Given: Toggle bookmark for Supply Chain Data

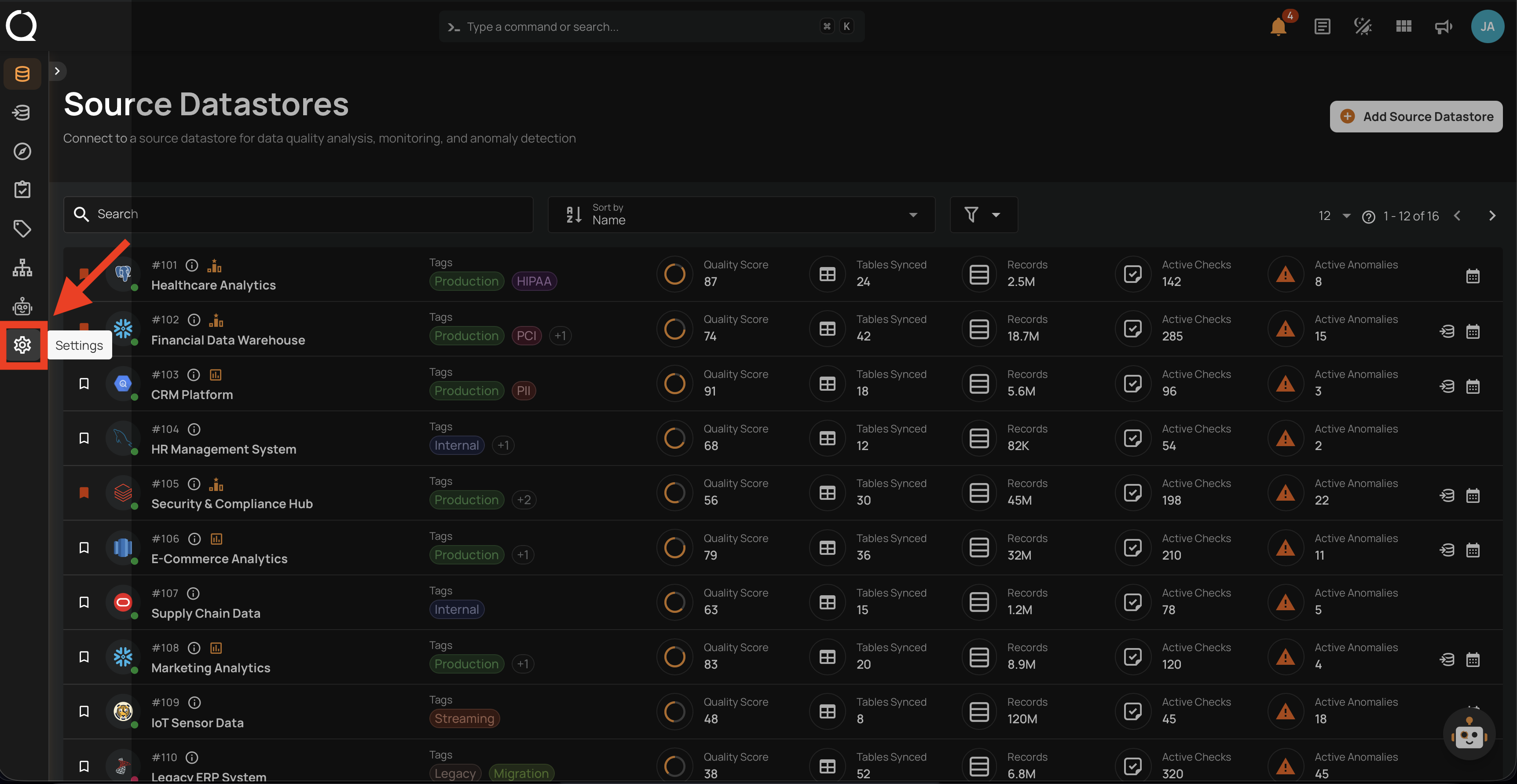Looking at the screenshot, I should click(x=84, y=602).
